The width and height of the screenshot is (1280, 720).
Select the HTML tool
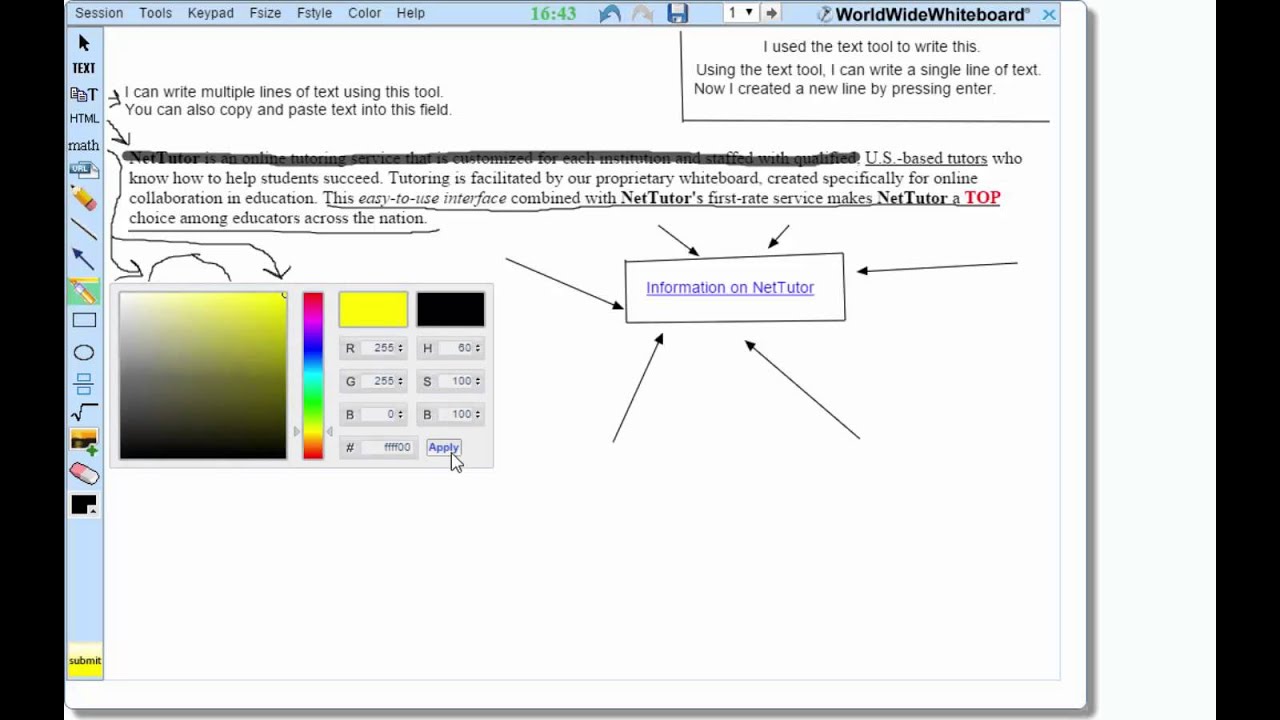click(x=84, y=118)
